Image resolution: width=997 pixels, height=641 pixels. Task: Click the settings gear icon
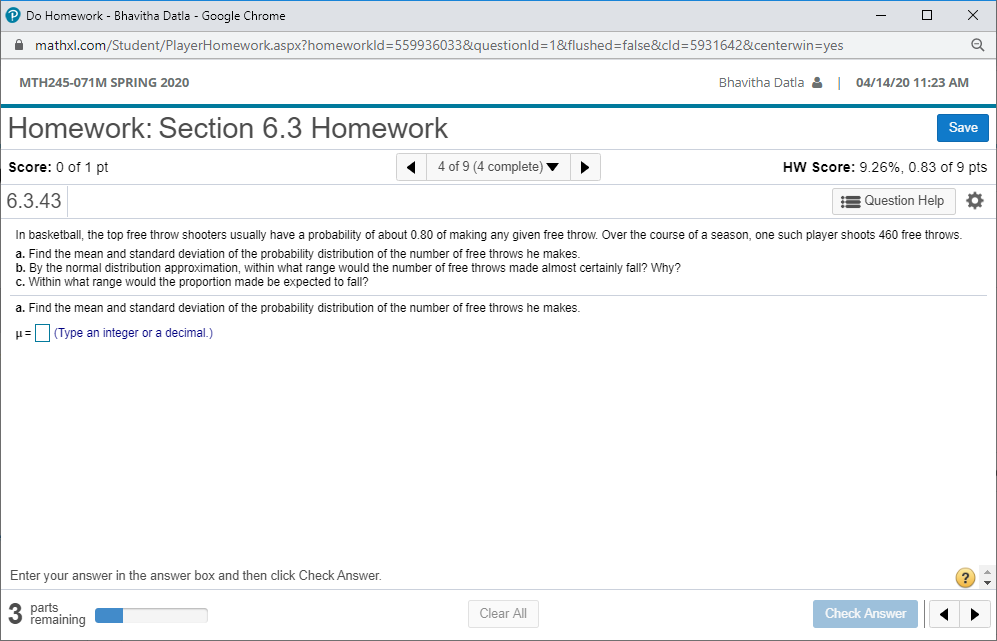click(x=975, y=201)
